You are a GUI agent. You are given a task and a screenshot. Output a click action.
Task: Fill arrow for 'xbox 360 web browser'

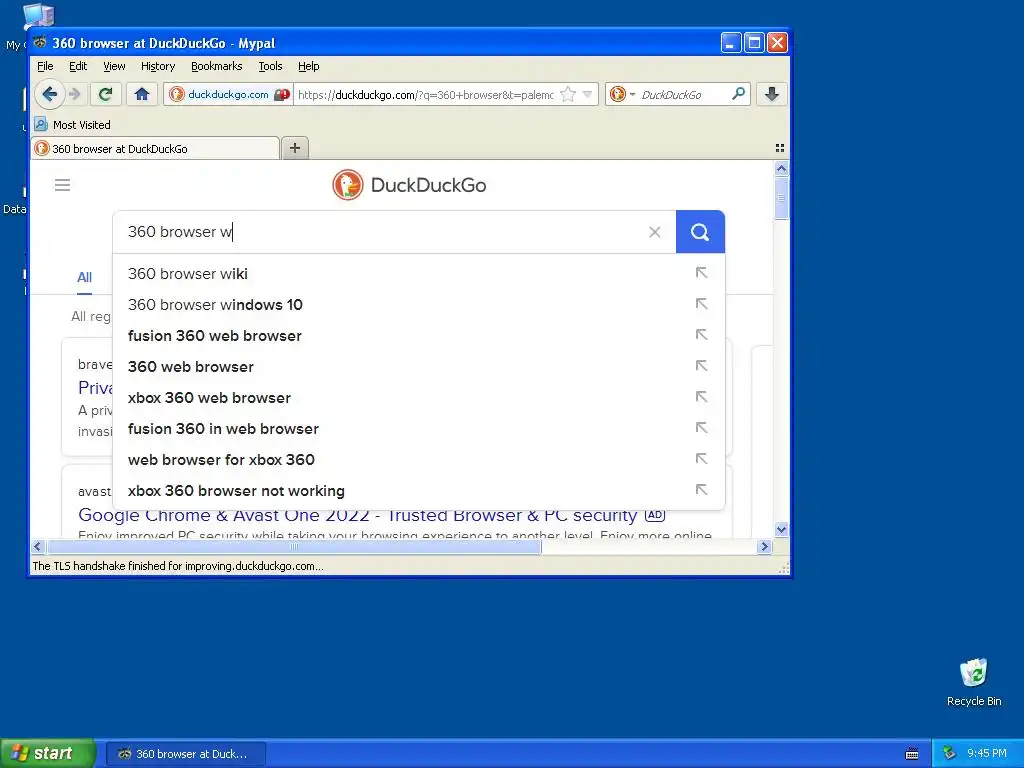701,397
